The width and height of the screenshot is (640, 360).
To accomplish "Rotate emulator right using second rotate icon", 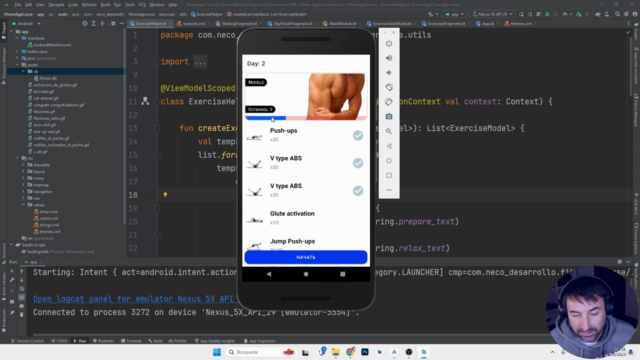I will [389, 102].
